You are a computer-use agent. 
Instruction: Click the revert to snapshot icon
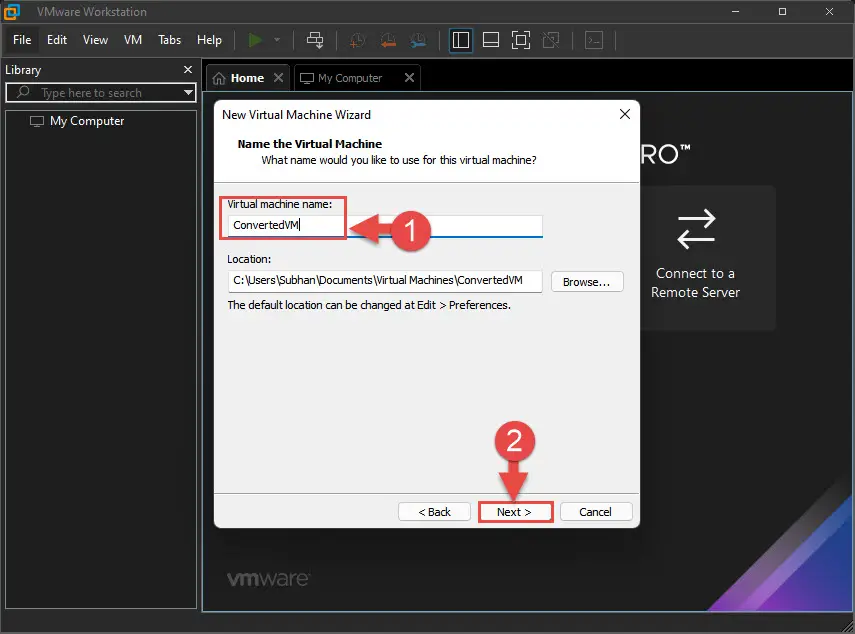388,40
